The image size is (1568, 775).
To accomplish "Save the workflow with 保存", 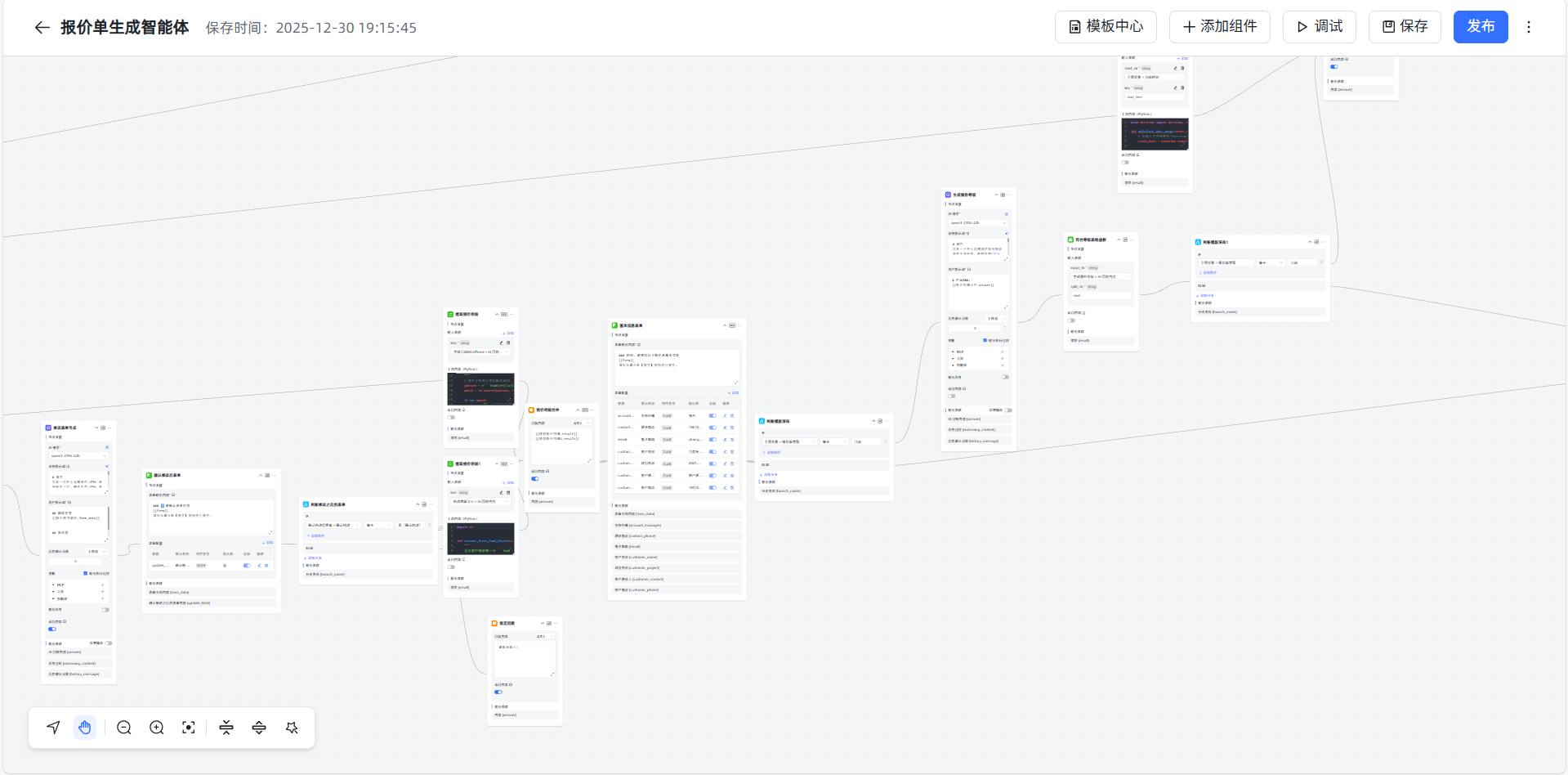I will tap(1405, 27).
